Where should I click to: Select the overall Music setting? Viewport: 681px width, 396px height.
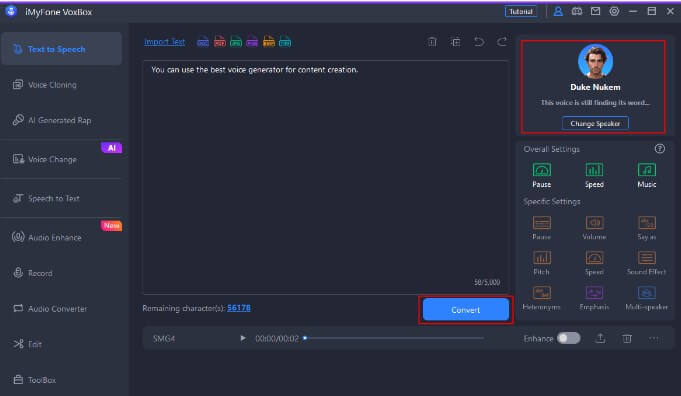[x=647, y=175]
